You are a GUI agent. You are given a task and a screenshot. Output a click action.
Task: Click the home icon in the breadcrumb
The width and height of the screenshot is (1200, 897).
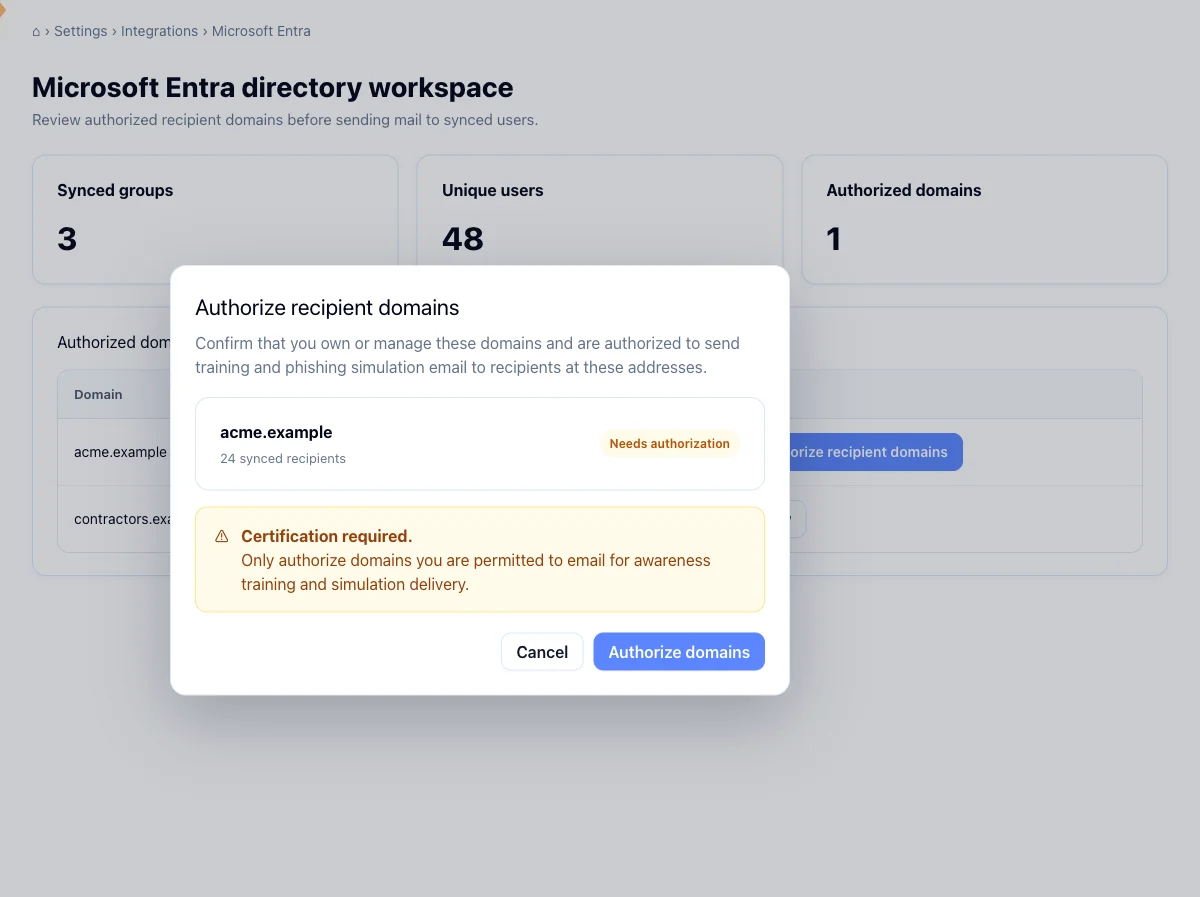click(x=36, y=31)
